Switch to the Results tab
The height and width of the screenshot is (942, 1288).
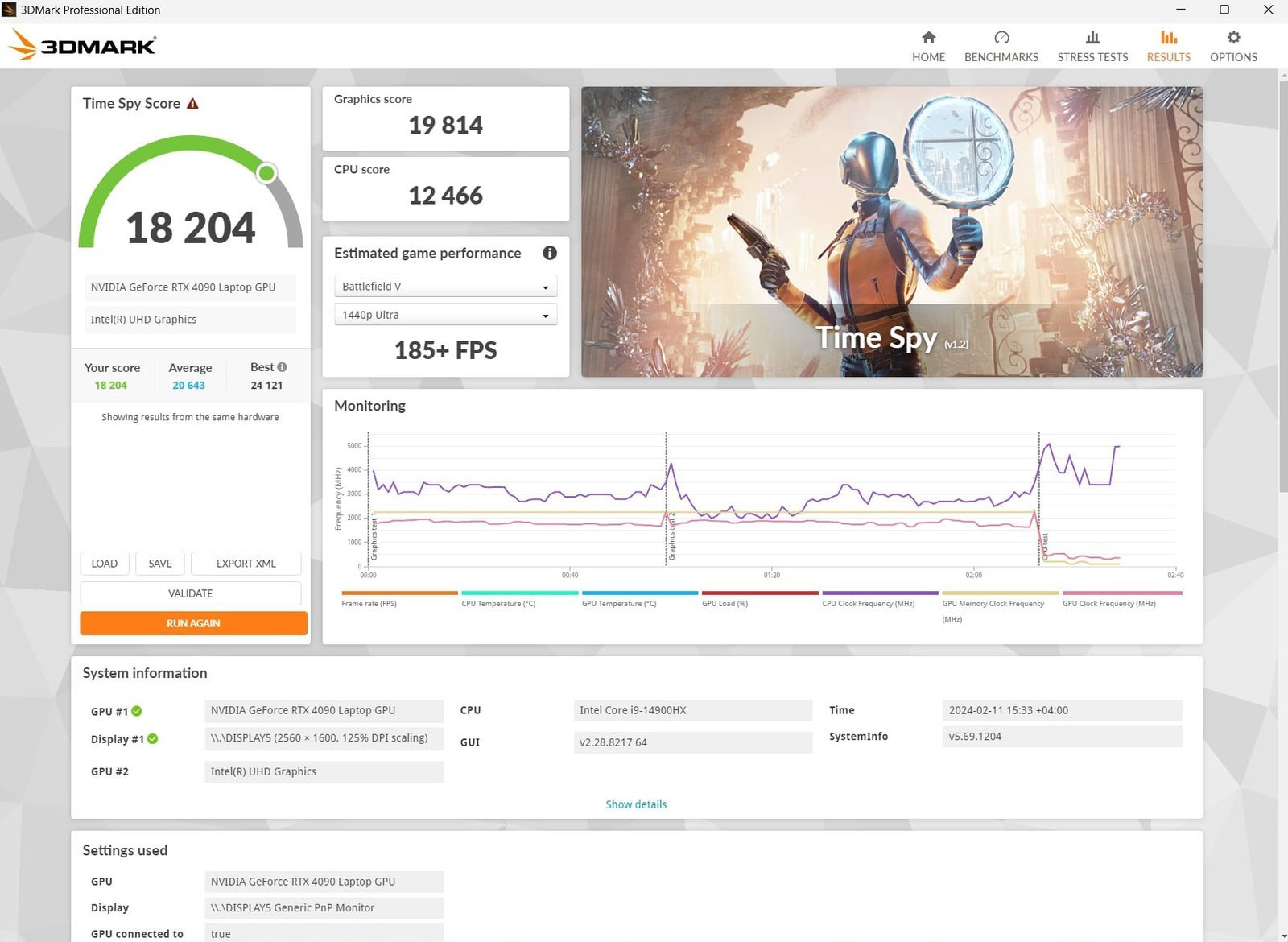(x=1168, y=47)
